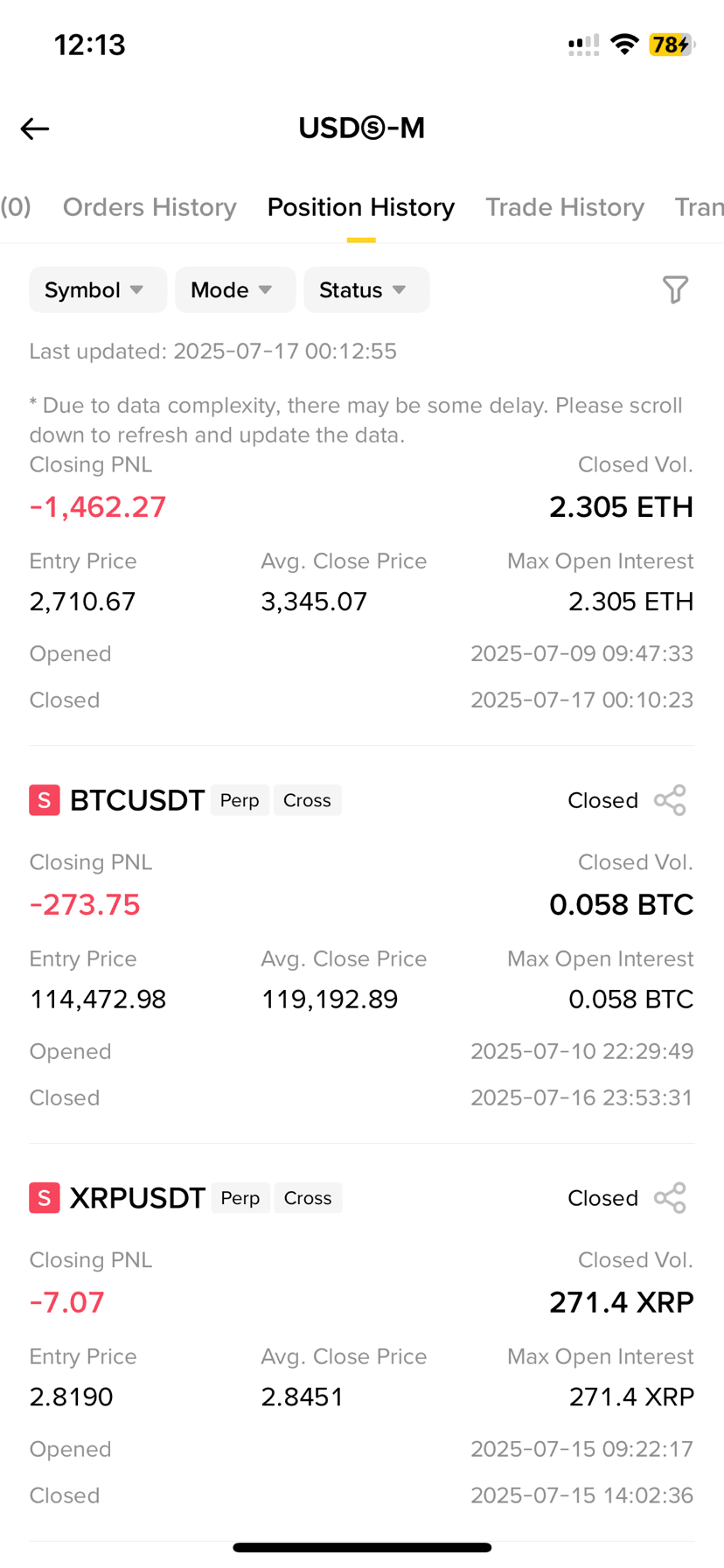Tap the Cross tag on BTCUSDT
Screen dimensions: 724x1568
tap(307, 800)
